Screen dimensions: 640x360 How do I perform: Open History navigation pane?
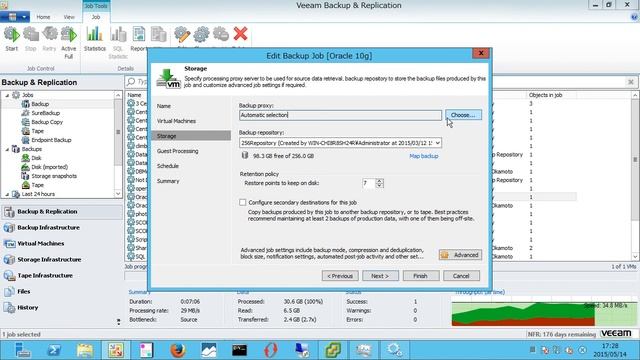pyautogui.click(x=27, y=307)
